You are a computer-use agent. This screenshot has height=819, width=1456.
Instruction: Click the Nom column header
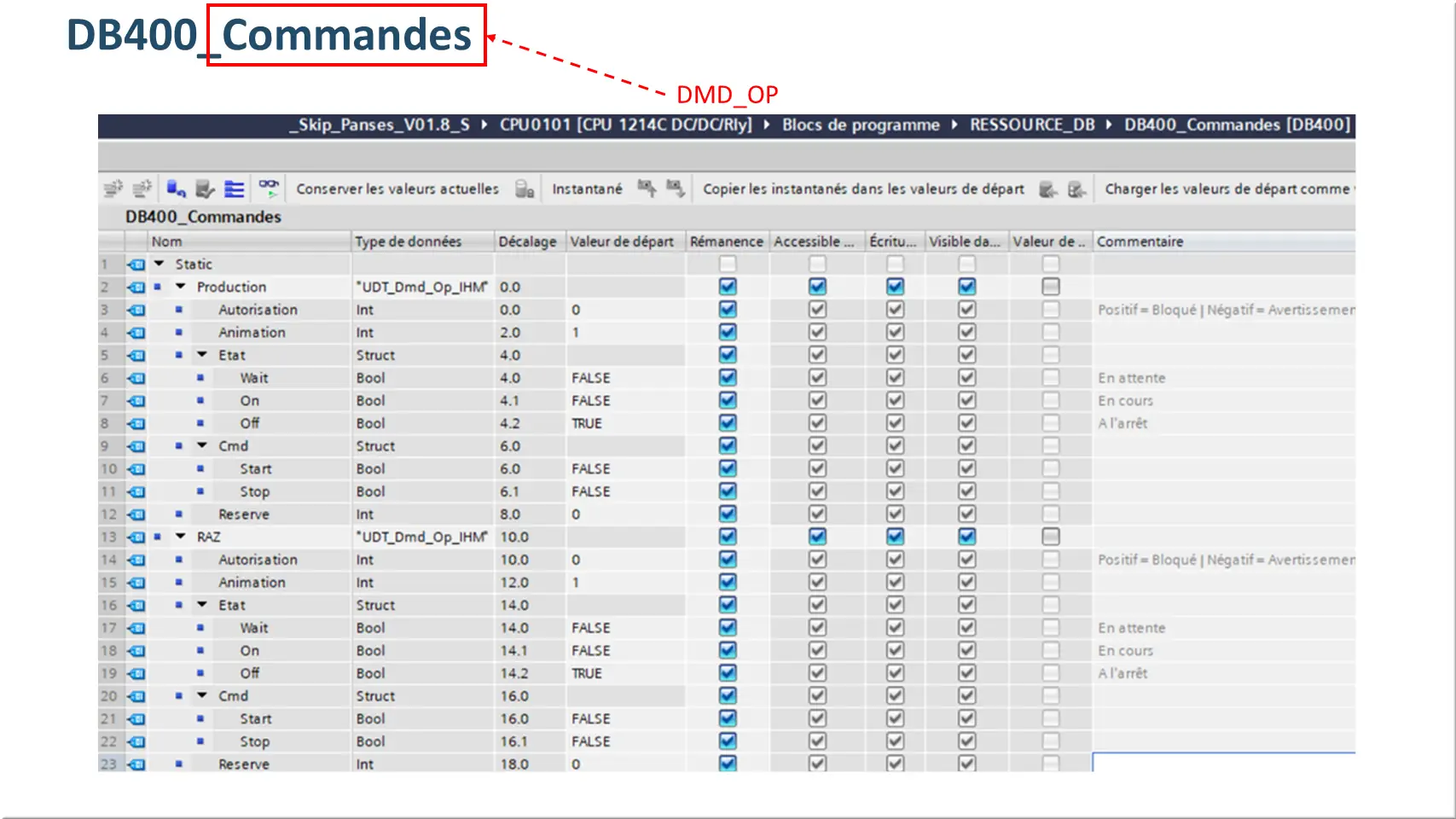(x=249, y=241)
